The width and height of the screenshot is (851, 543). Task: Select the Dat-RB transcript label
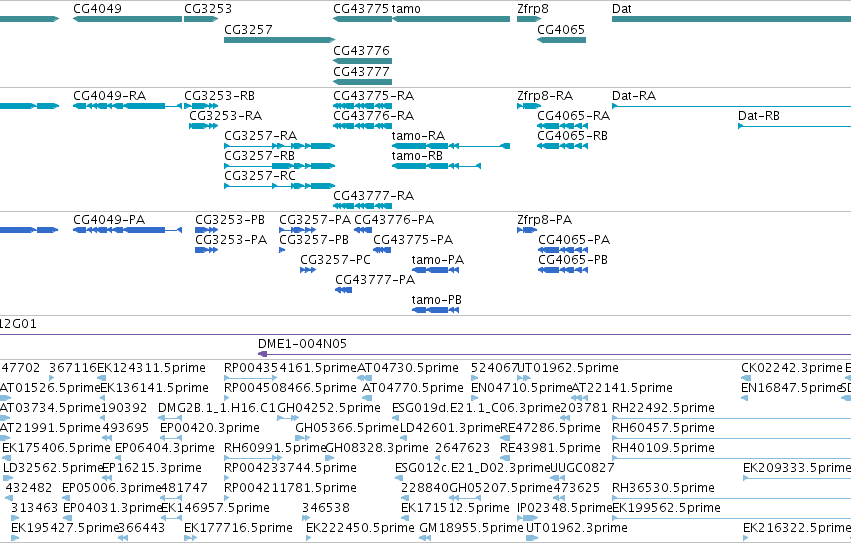pyautogui.click(x=759, y=116)
